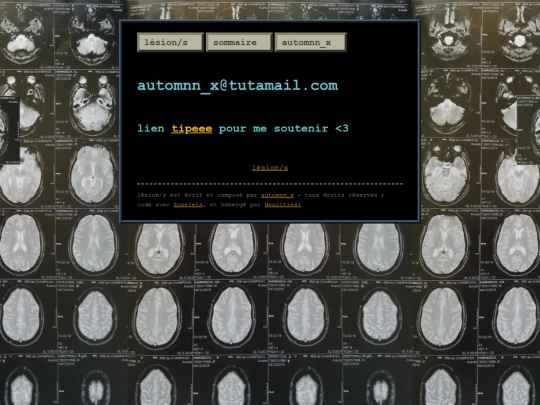
Task: Click the 'pour me soutenir <3' text
Action: tap(284, 128)
